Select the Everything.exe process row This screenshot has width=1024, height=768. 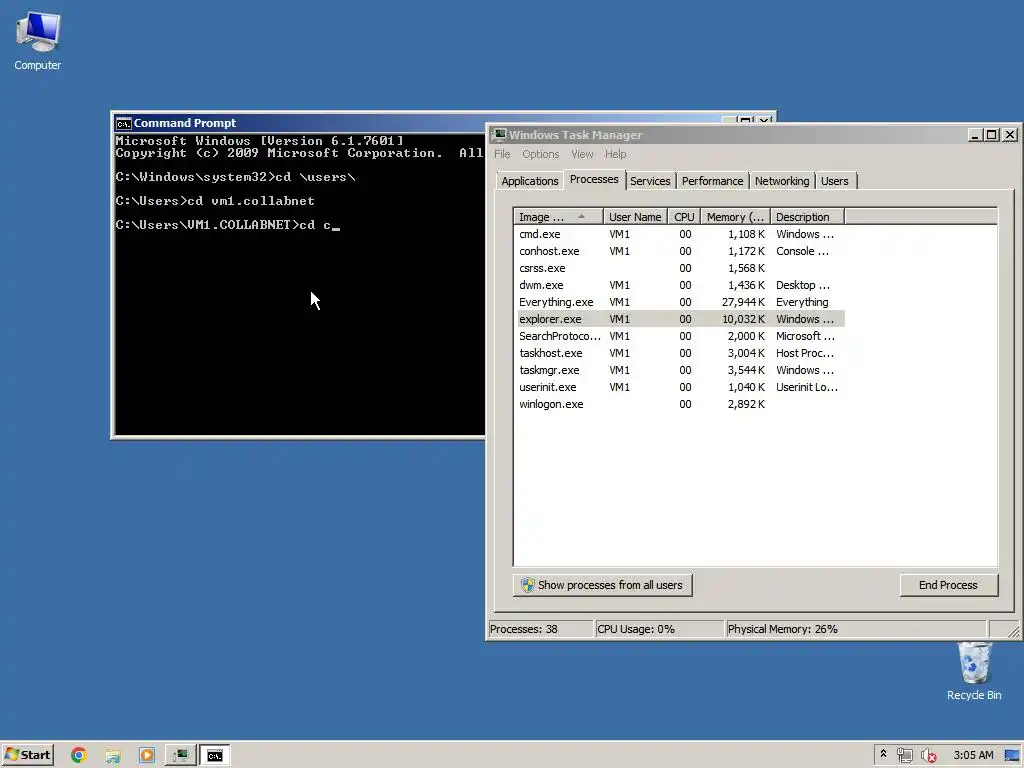[x=679, y=302]
